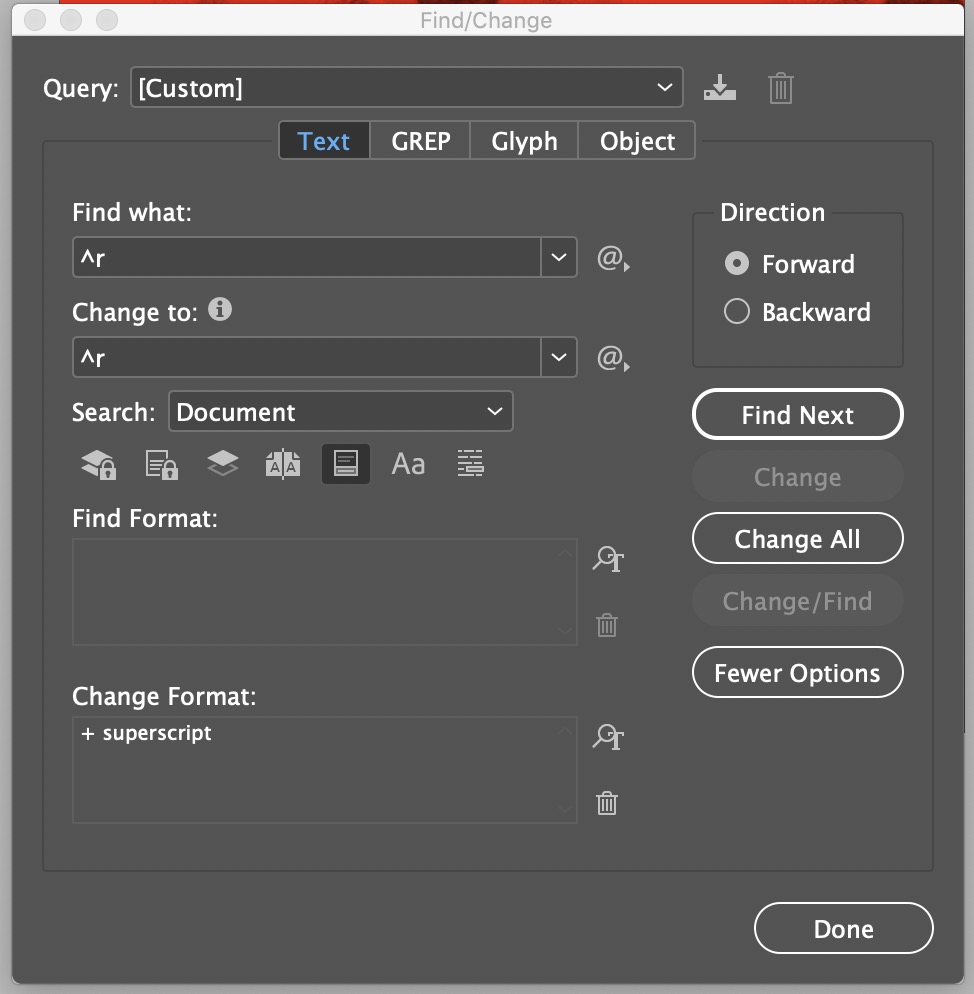Switch to the GREP tab
Image resolution: width=974 pixels, height=994 pixels.
coord(420,141)
